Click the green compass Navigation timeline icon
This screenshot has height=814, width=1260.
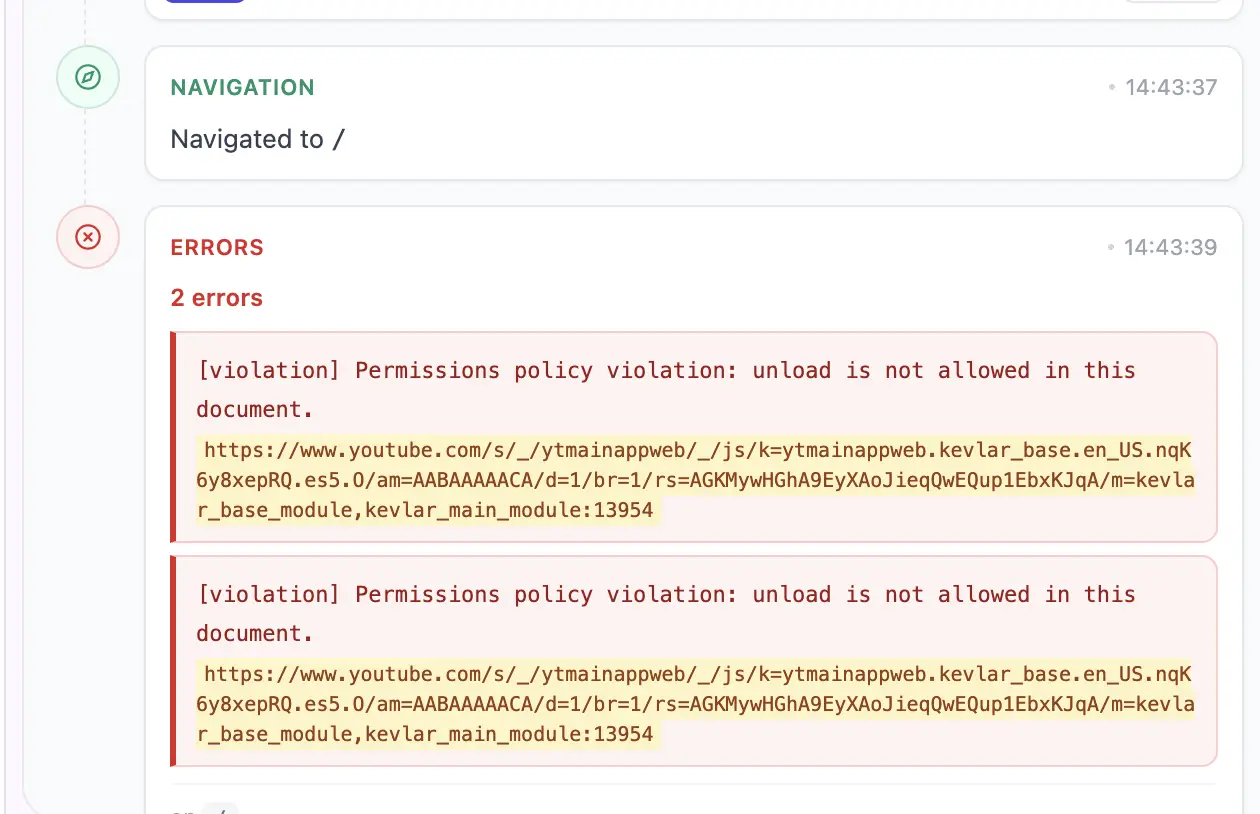[88, 77]
